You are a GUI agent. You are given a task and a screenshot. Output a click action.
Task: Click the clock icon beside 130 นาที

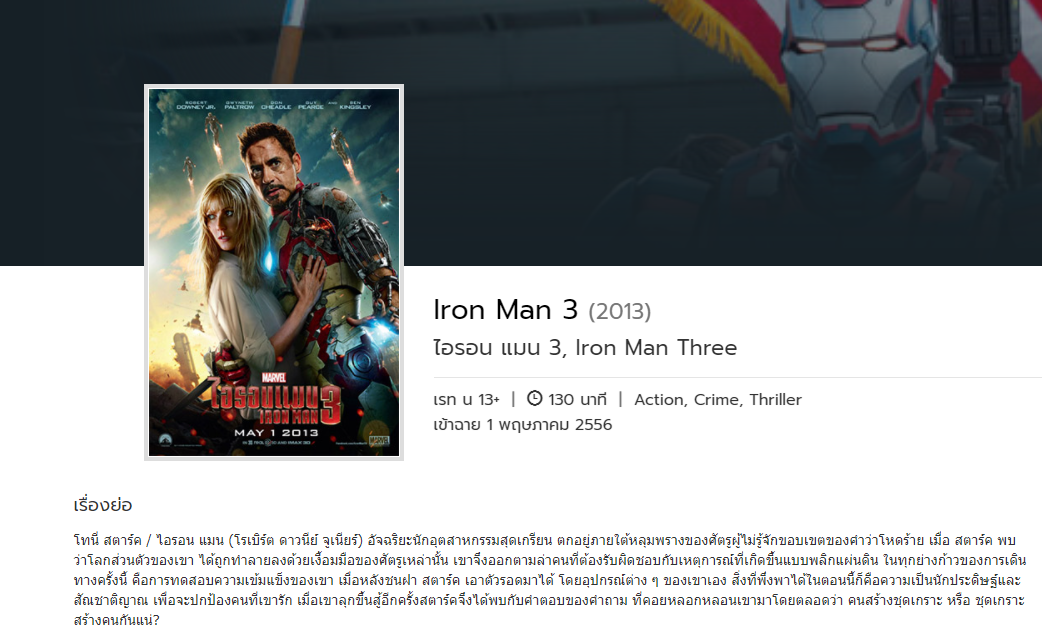(x=534, y=399)
